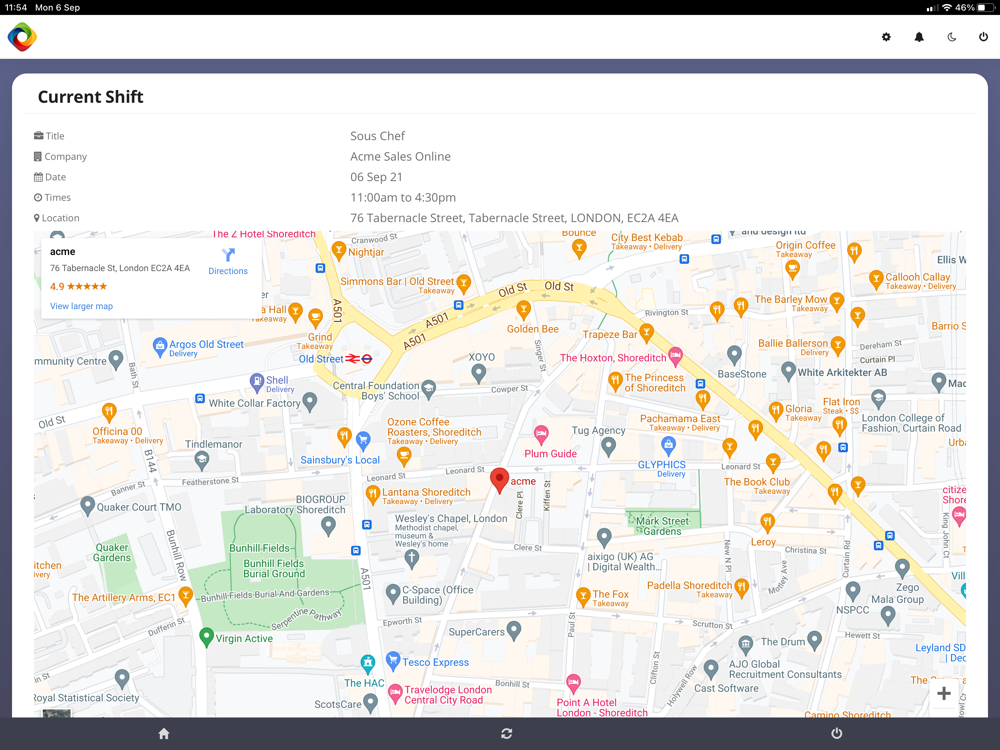Select the White Arkitekter AB marker
This screenshot has width=1000, height=750.
(x=788, y=371)
